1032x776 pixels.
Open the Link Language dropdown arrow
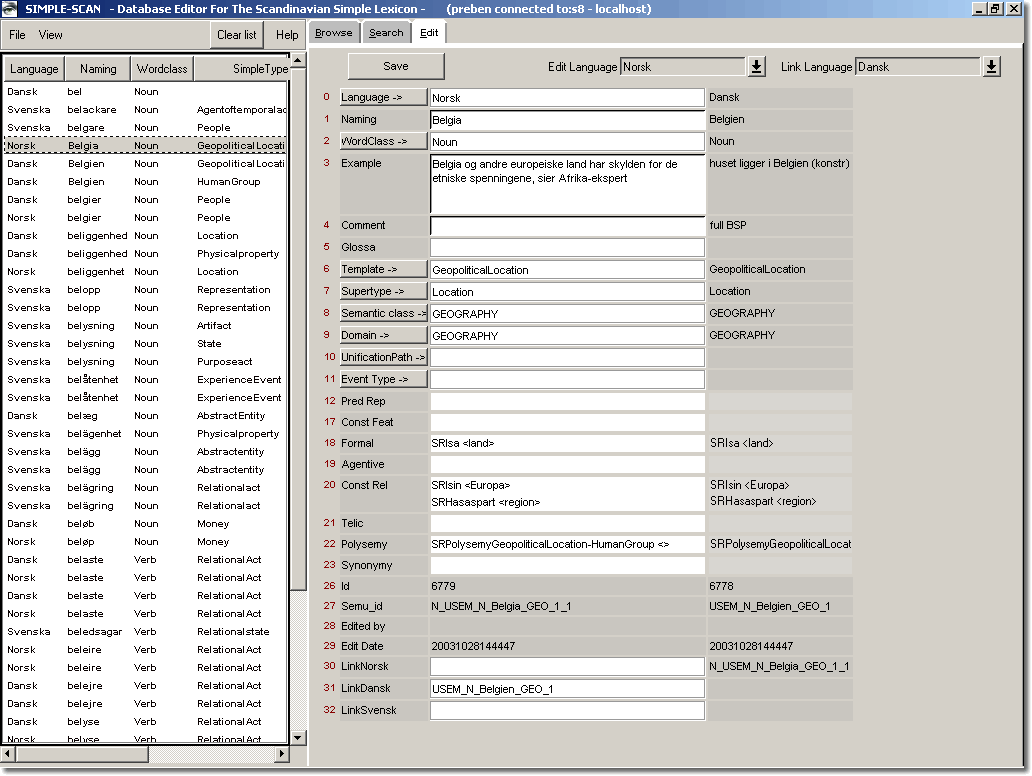pyautogui.click(x=991, y=67)
